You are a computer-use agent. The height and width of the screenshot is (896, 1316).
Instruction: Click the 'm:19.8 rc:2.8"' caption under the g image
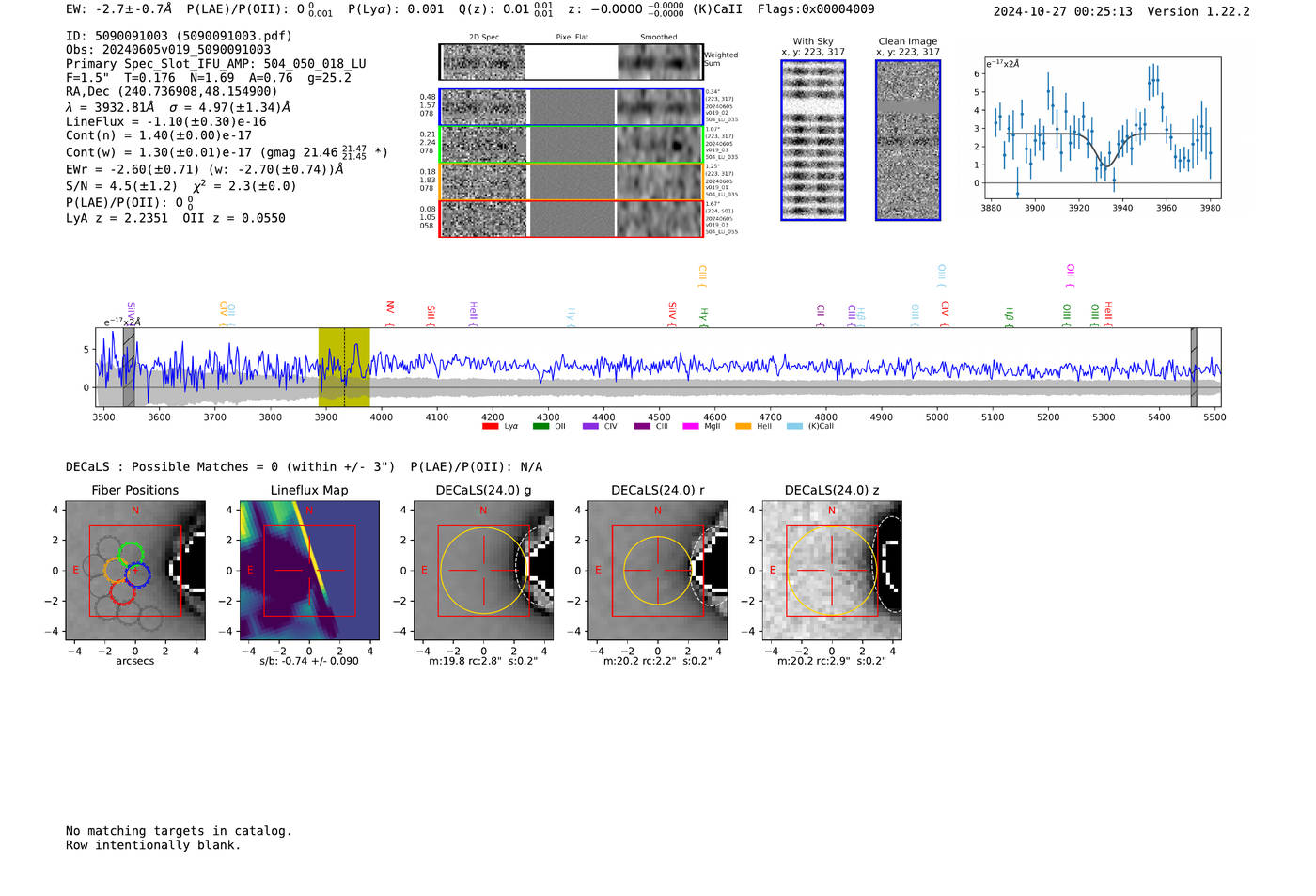click(464, 661)
